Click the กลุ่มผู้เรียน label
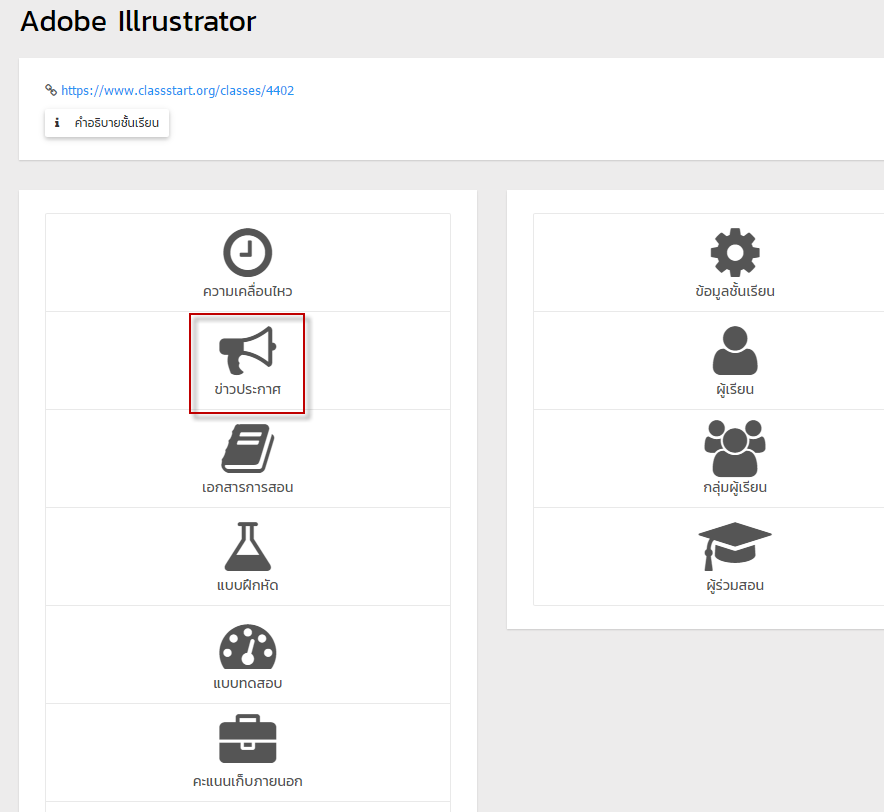This screenshot has width=884, height=812. 735,487
